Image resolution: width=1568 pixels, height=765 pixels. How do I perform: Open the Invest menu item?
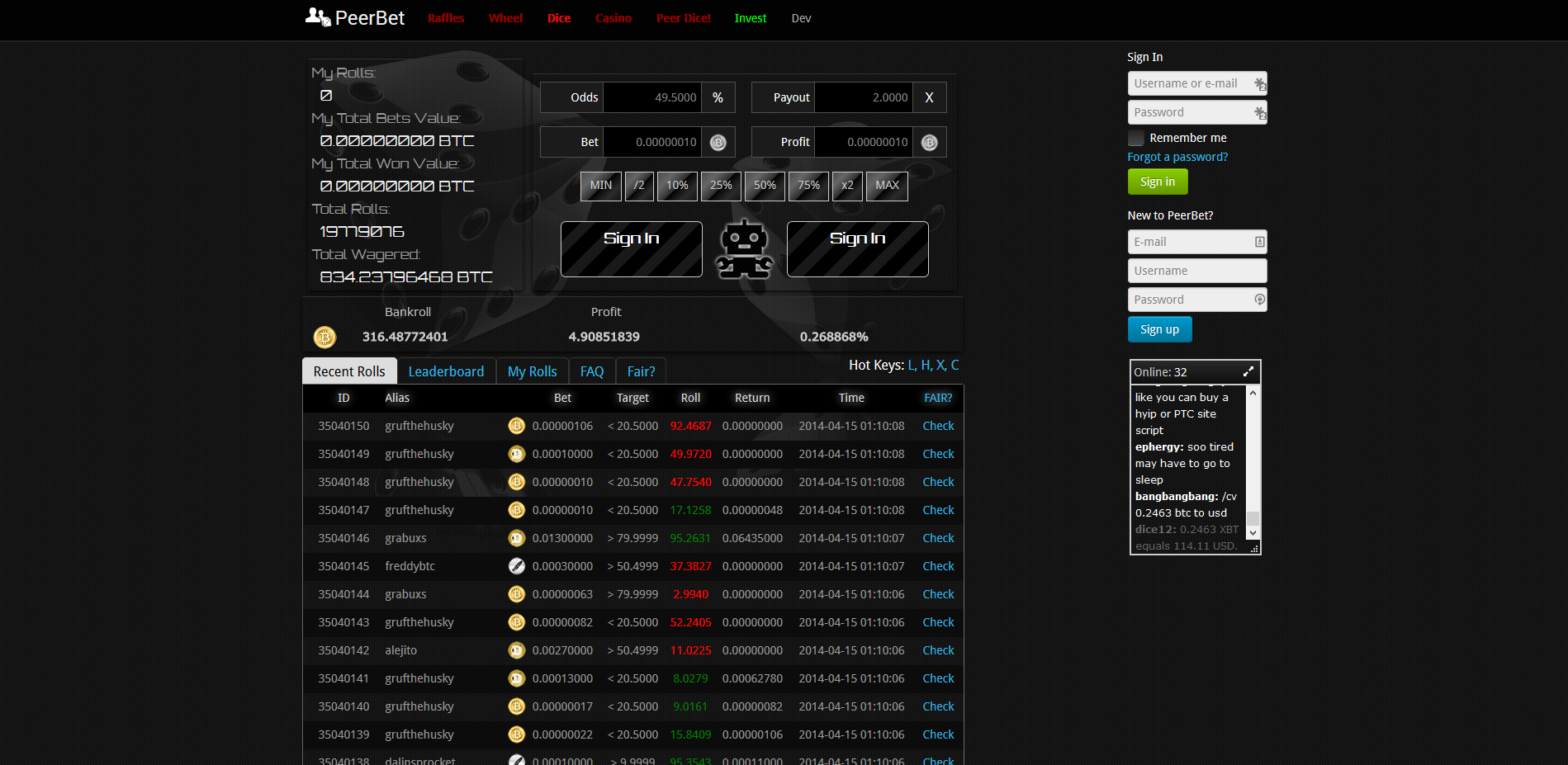[x=751, y=18]
